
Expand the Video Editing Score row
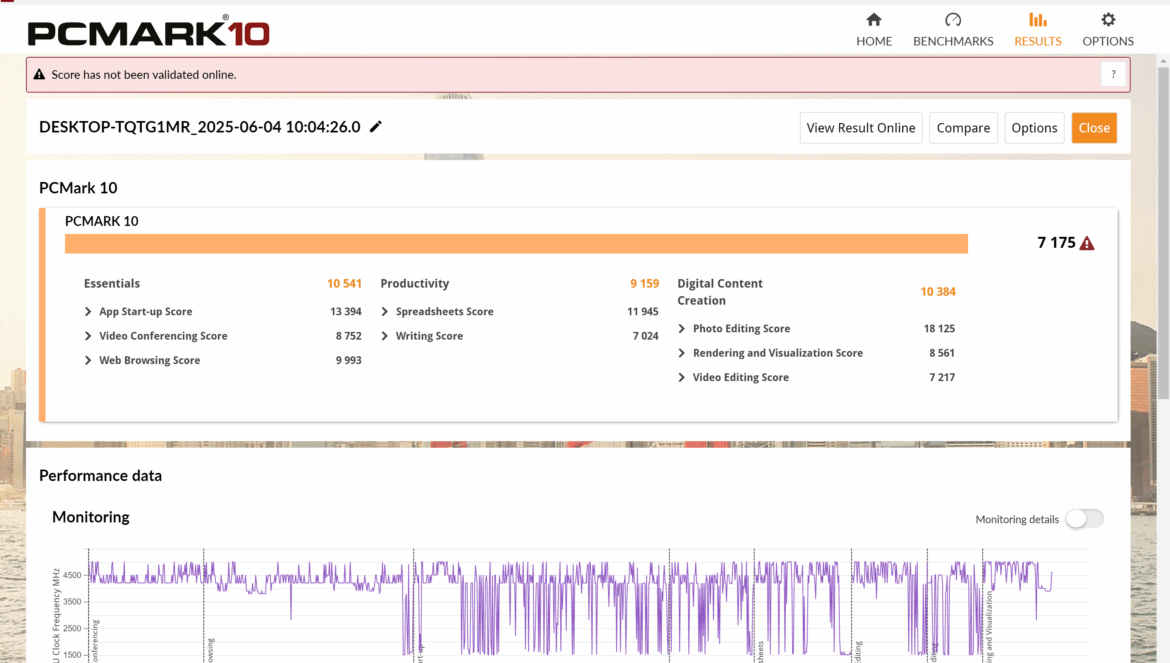[681, 377]
